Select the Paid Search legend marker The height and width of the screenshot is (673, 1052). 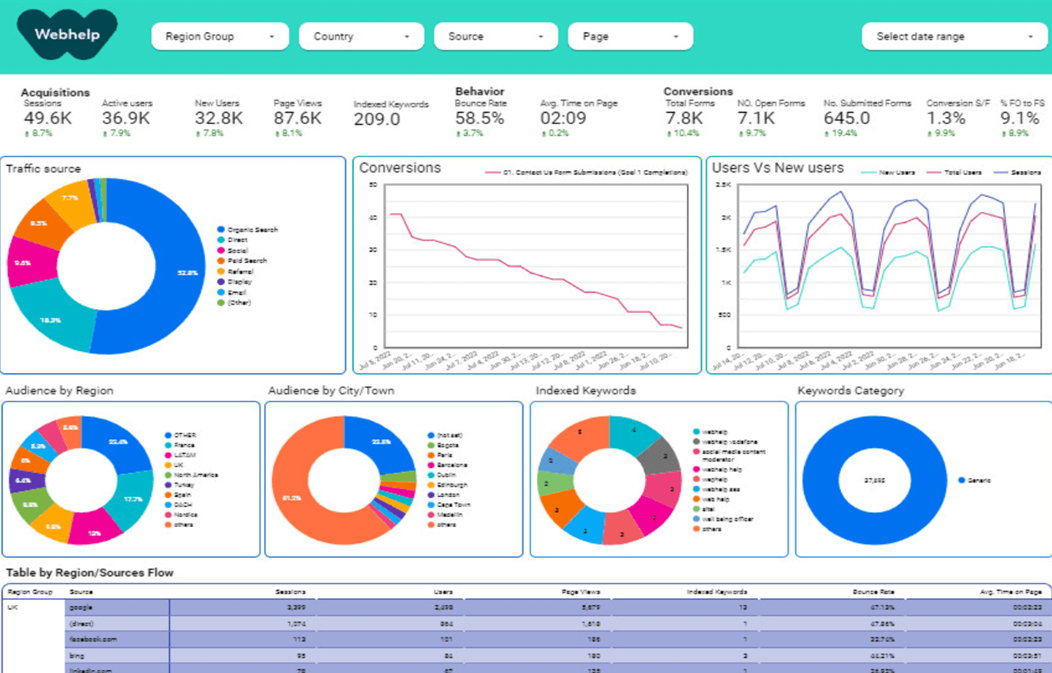pos(220,261)
